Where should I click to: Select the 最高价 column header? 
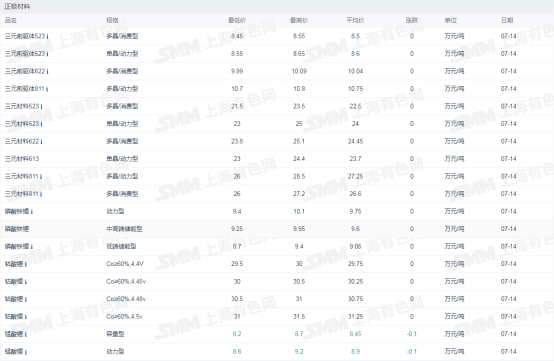pyautogui.click(x=299, y=20)
